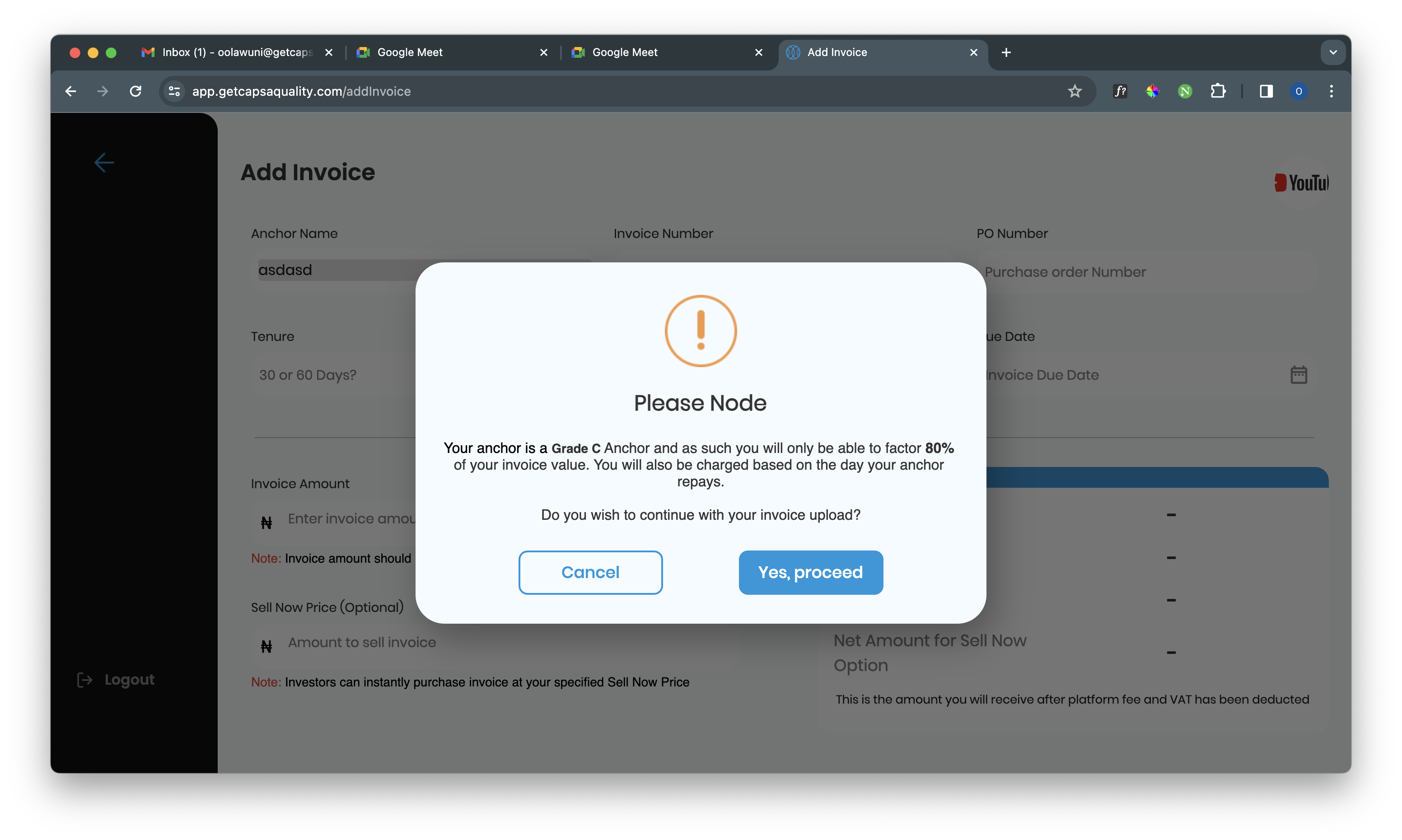Close the first Google Meet tab
This screenshot has height=840, width=1402.
point(543,52)
